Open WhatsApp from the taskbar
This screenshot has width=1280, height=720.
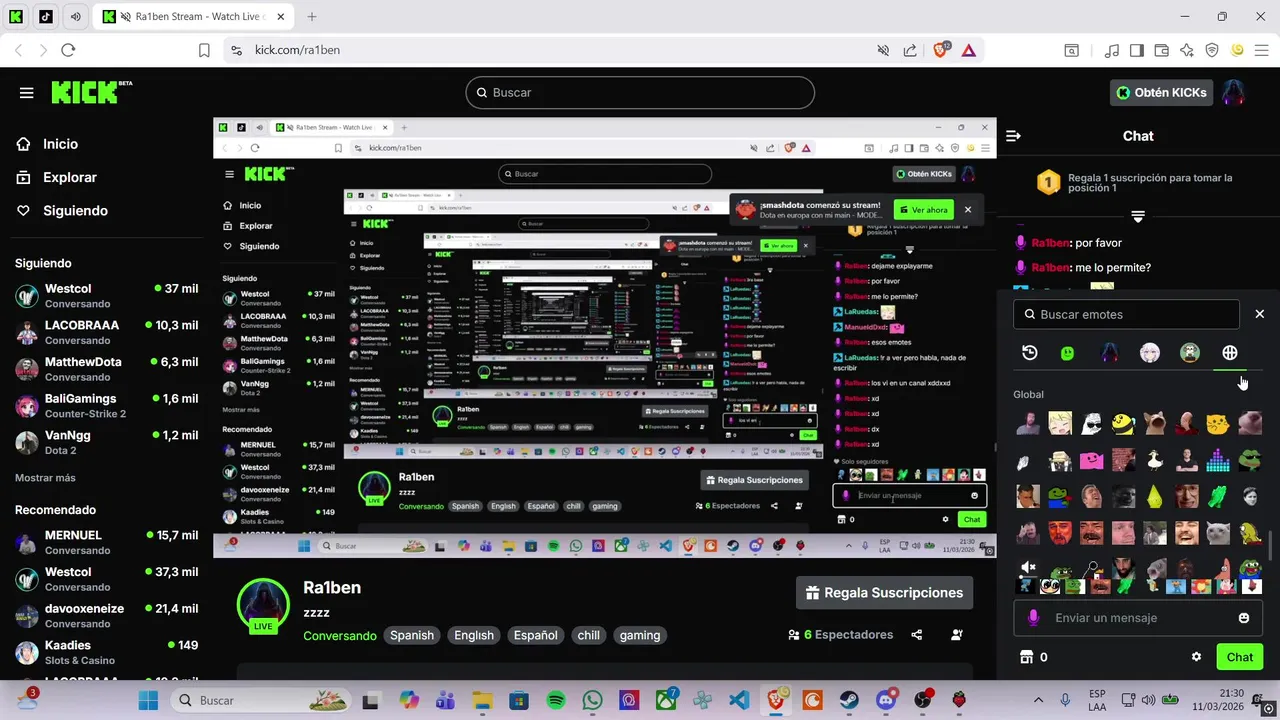592,701
